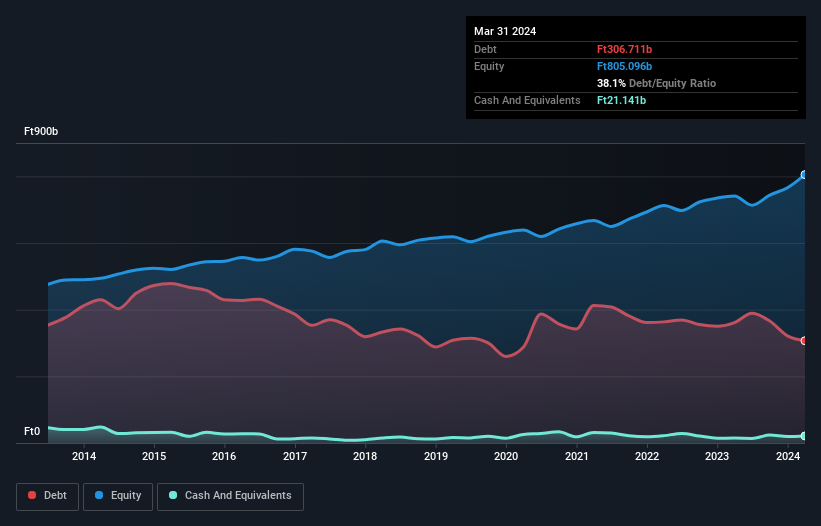Click the Ft805.096b equity value

[x=624, y=66]
